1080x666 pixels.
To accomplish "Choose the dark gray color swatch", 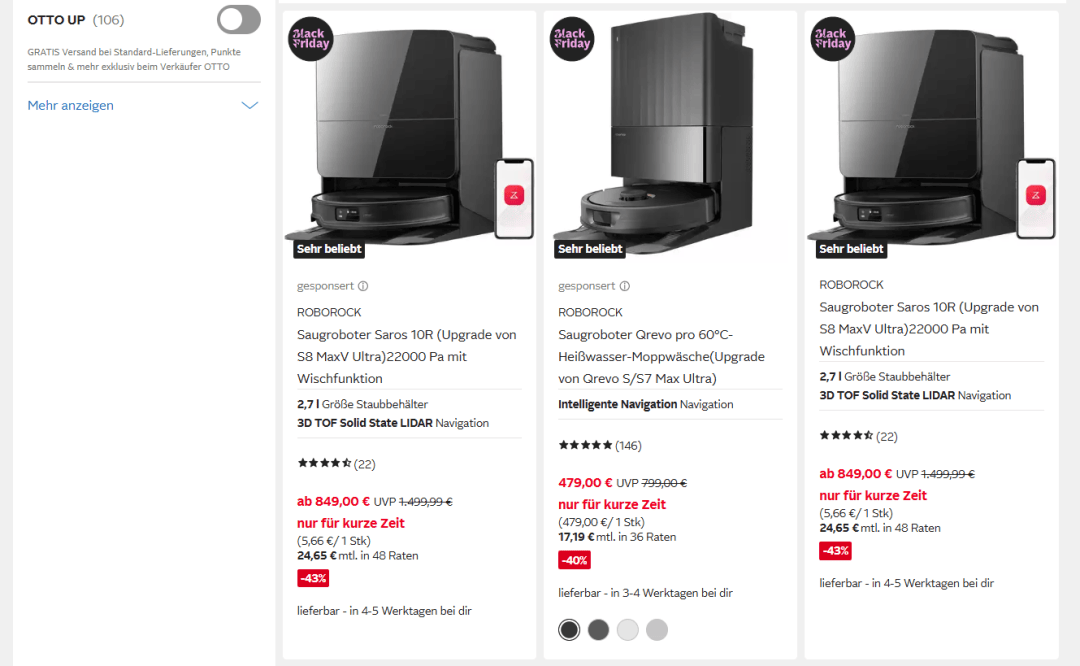I will [x=598, y=629].
